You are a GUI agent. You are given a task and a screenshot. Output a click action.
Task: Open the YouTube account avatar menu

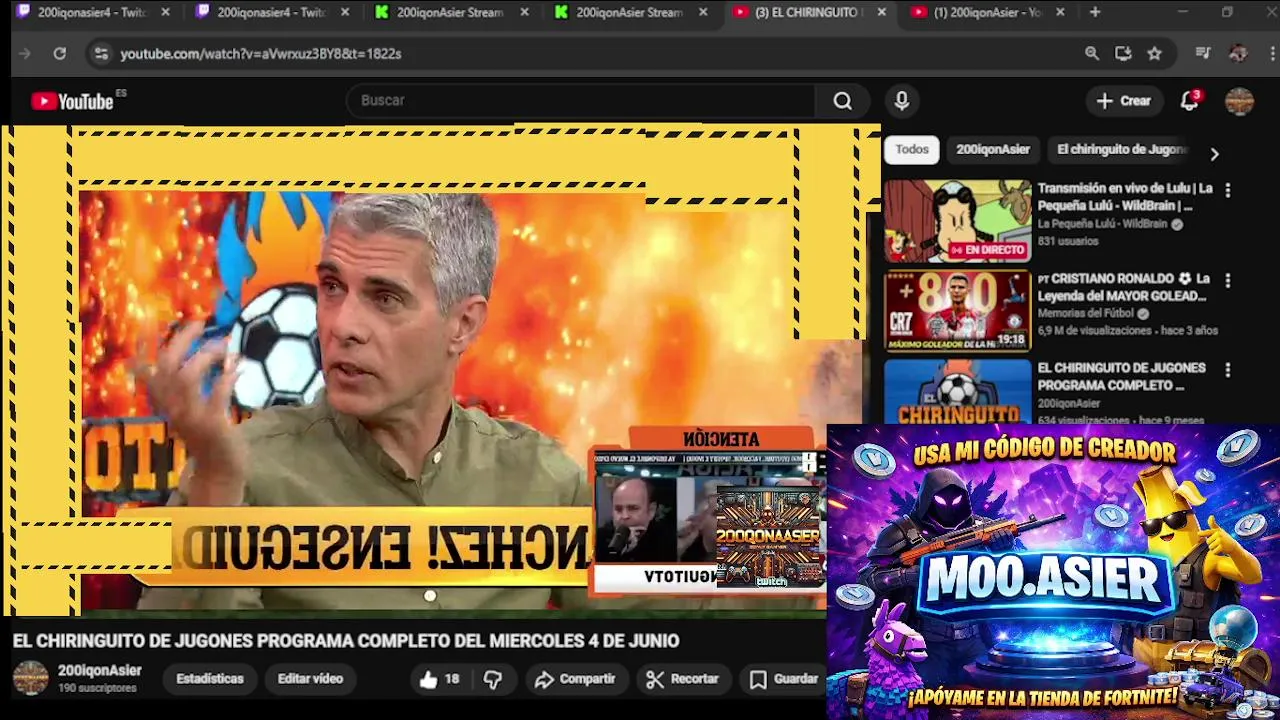[1239, 101]
